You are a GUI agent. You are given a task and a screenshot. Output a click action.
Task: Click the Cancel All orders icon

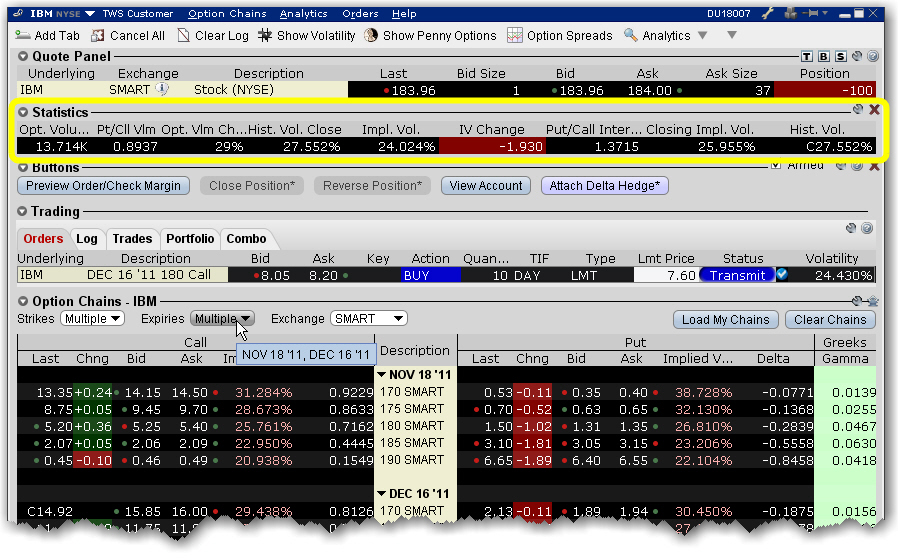click(x=99, y=35)
